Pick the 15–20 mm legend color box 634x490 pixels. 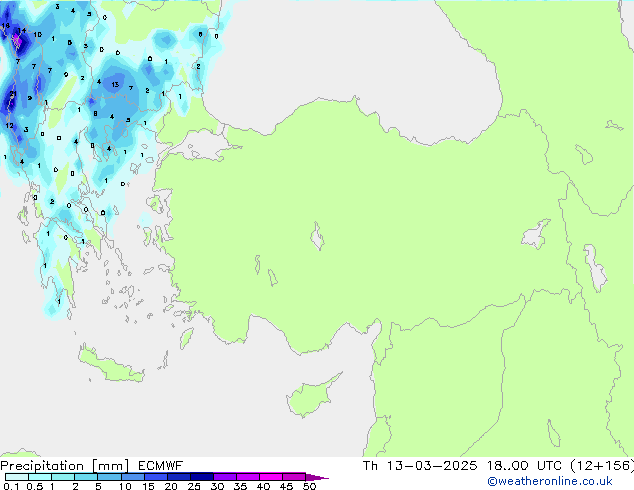pyautogui.click(x=156, y=477)
